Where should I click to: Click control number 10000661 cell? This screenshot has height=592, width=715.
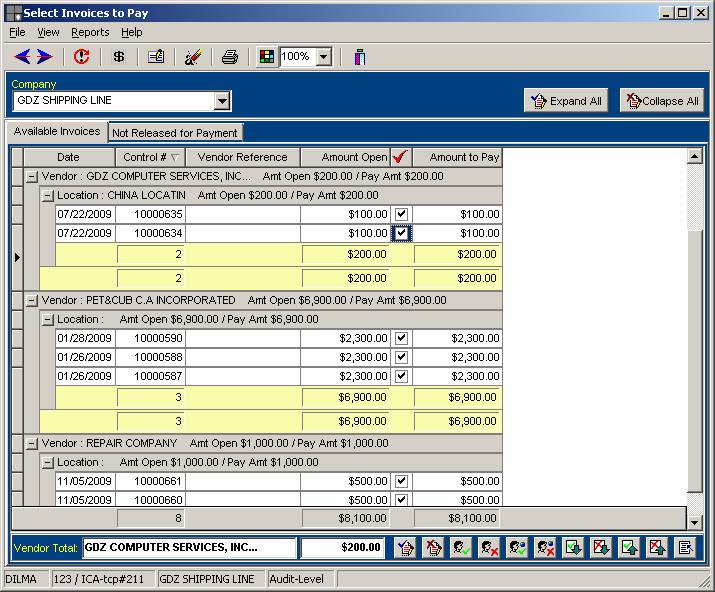(x=150, y=481)
